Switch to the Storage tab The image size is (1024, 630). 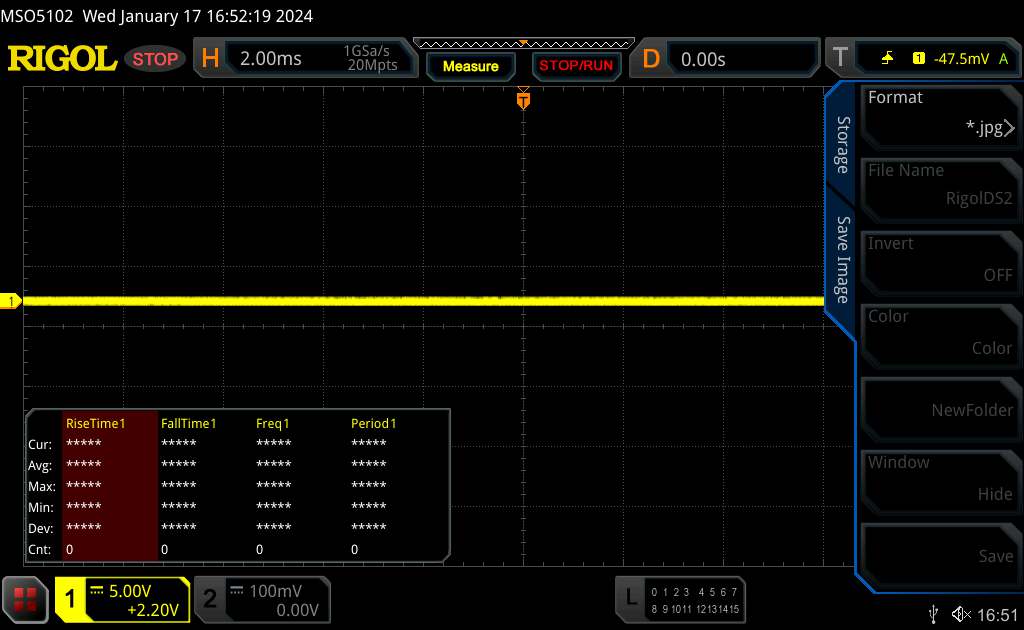(843, 145)
